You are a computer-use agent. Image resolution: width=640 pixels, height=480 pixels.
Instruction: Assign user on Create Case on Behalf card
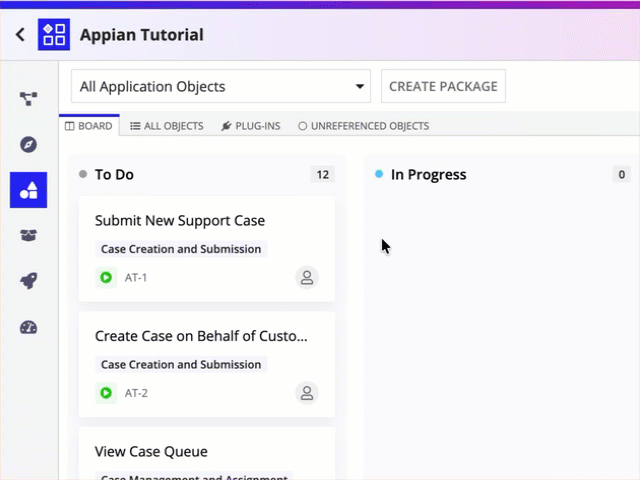coord(307,393)
